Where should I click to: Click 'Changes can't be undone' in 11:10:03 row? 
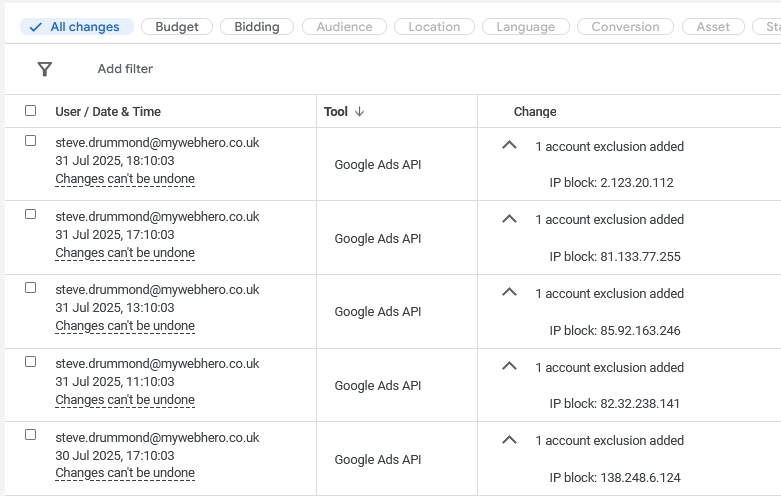(125, 400)
